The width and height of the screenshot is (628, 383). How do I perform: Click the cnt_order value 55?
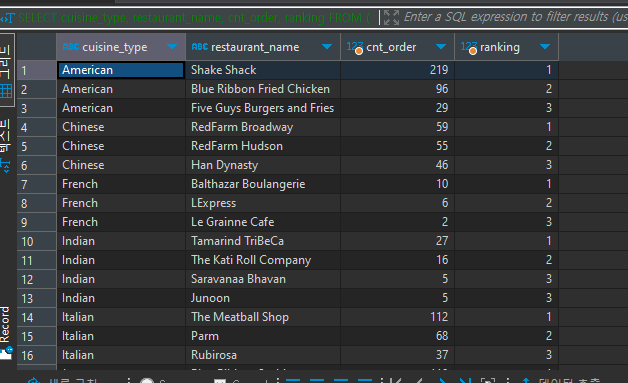click(397, 146)
